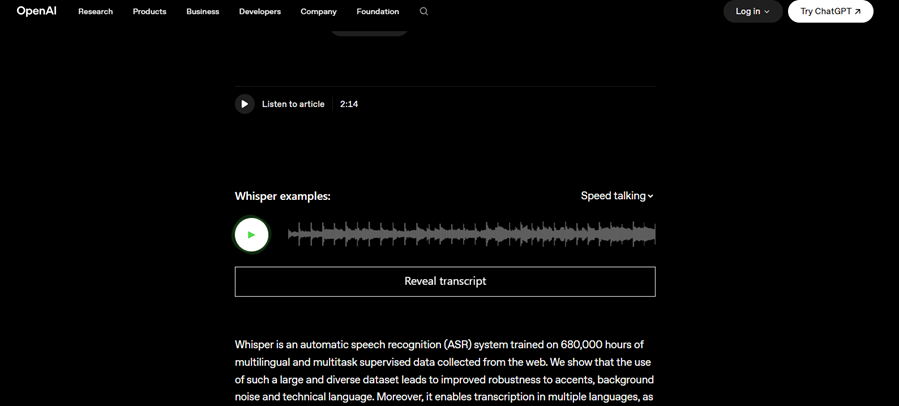Image resolution: width=899 pixels, height=406 pixels.
Task: Open the Speed talking example dropdown
Action: [617, 196]
